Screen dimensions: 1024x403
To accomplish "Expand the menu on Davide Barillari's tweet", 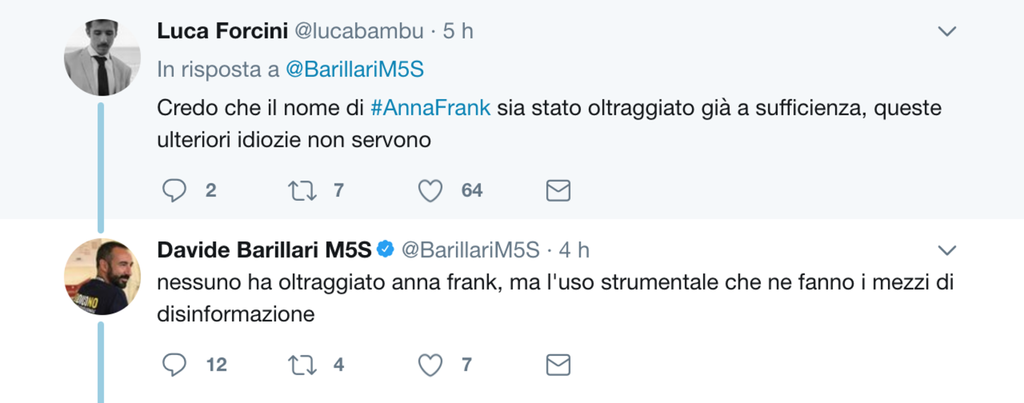I will tap(946, 248).
